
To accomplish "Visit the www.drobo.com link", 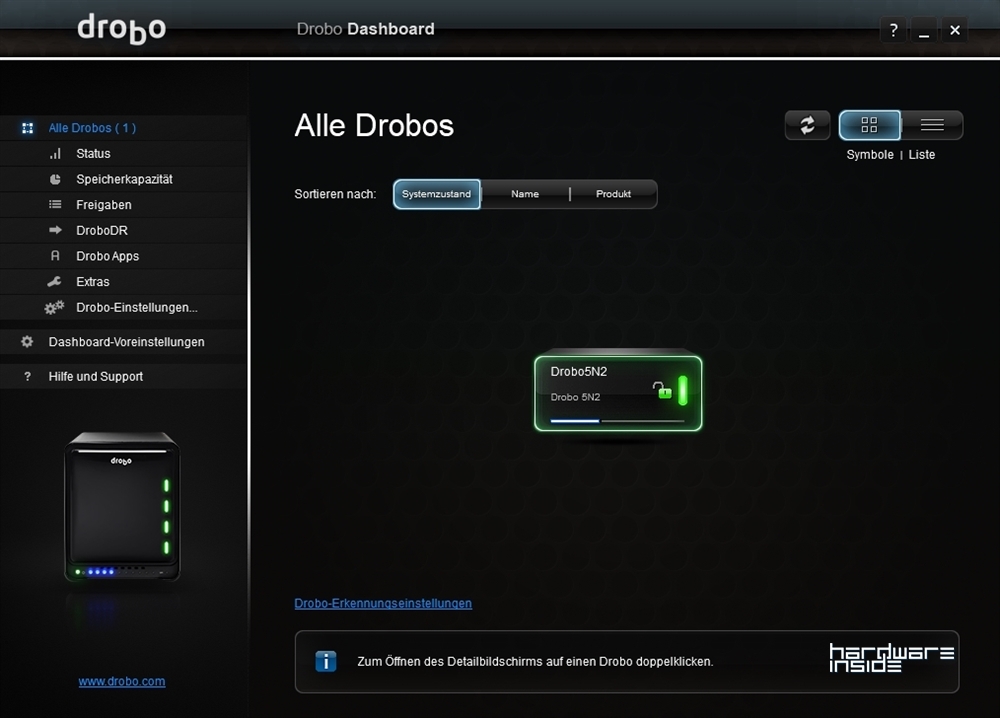I will tap(122, 681).
